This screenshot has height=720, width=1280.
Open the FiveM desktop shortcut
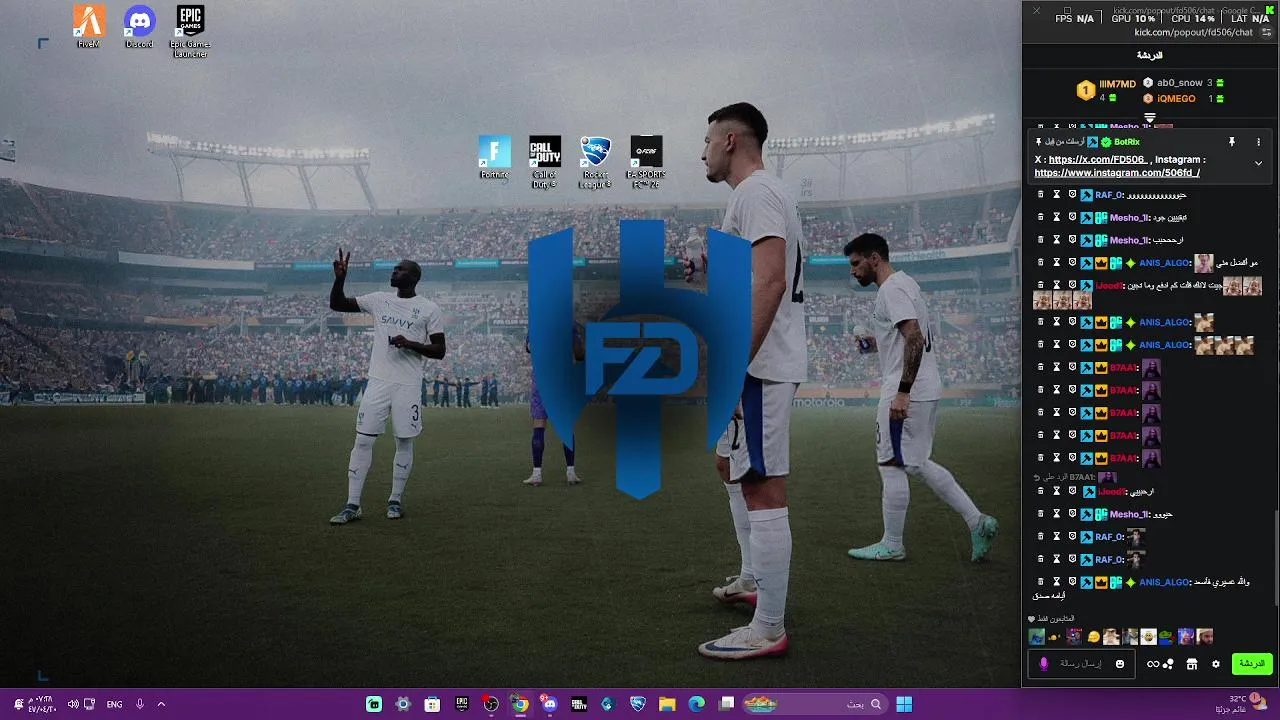point(89,27)
